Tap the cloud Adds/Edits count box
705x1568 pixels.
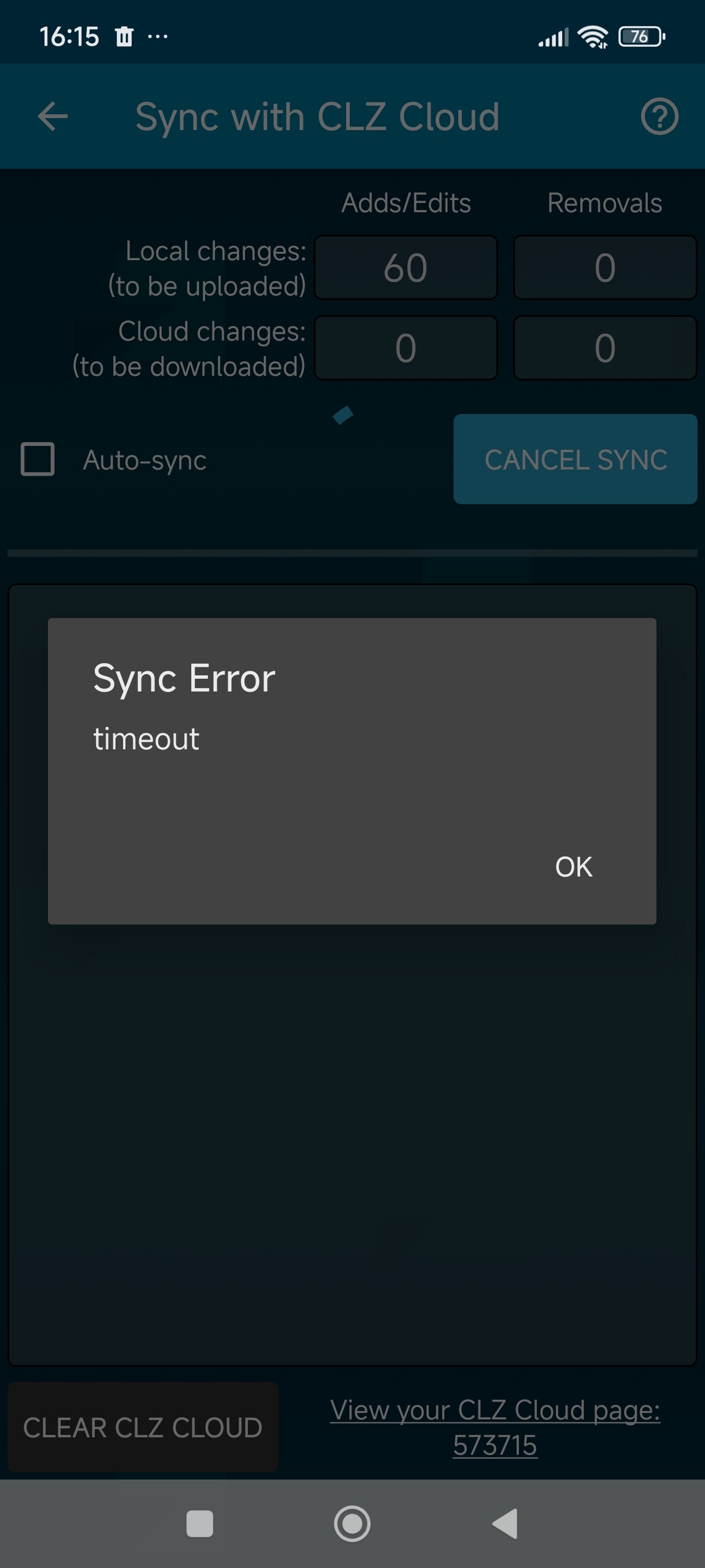point(406,348)
